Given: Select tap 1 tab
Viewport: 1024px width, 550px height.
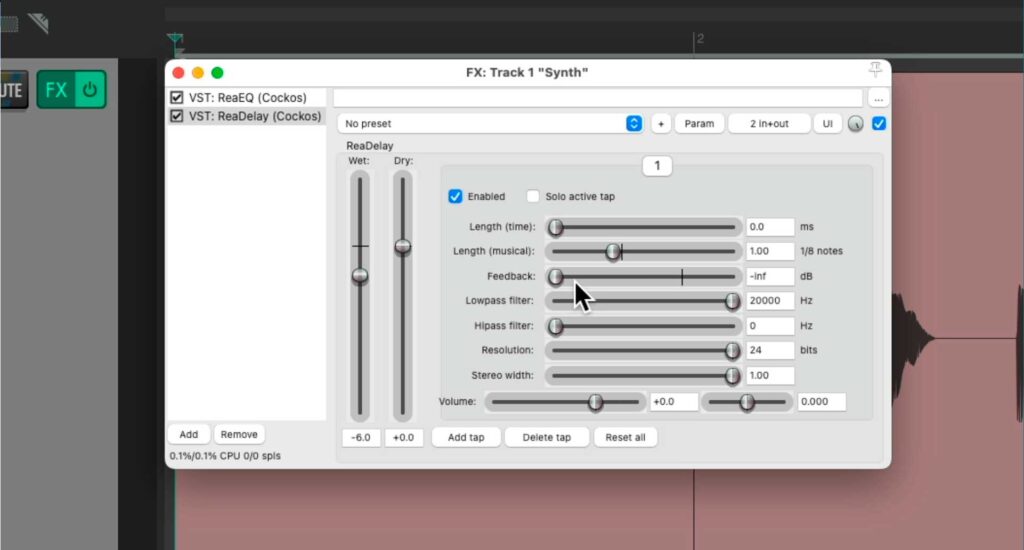Looking at the screenshot, I should [x=657, y=166].
